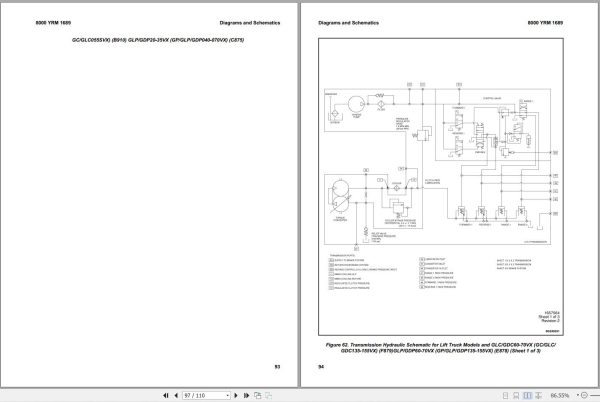Go to the next page

[x=236, y=395]
